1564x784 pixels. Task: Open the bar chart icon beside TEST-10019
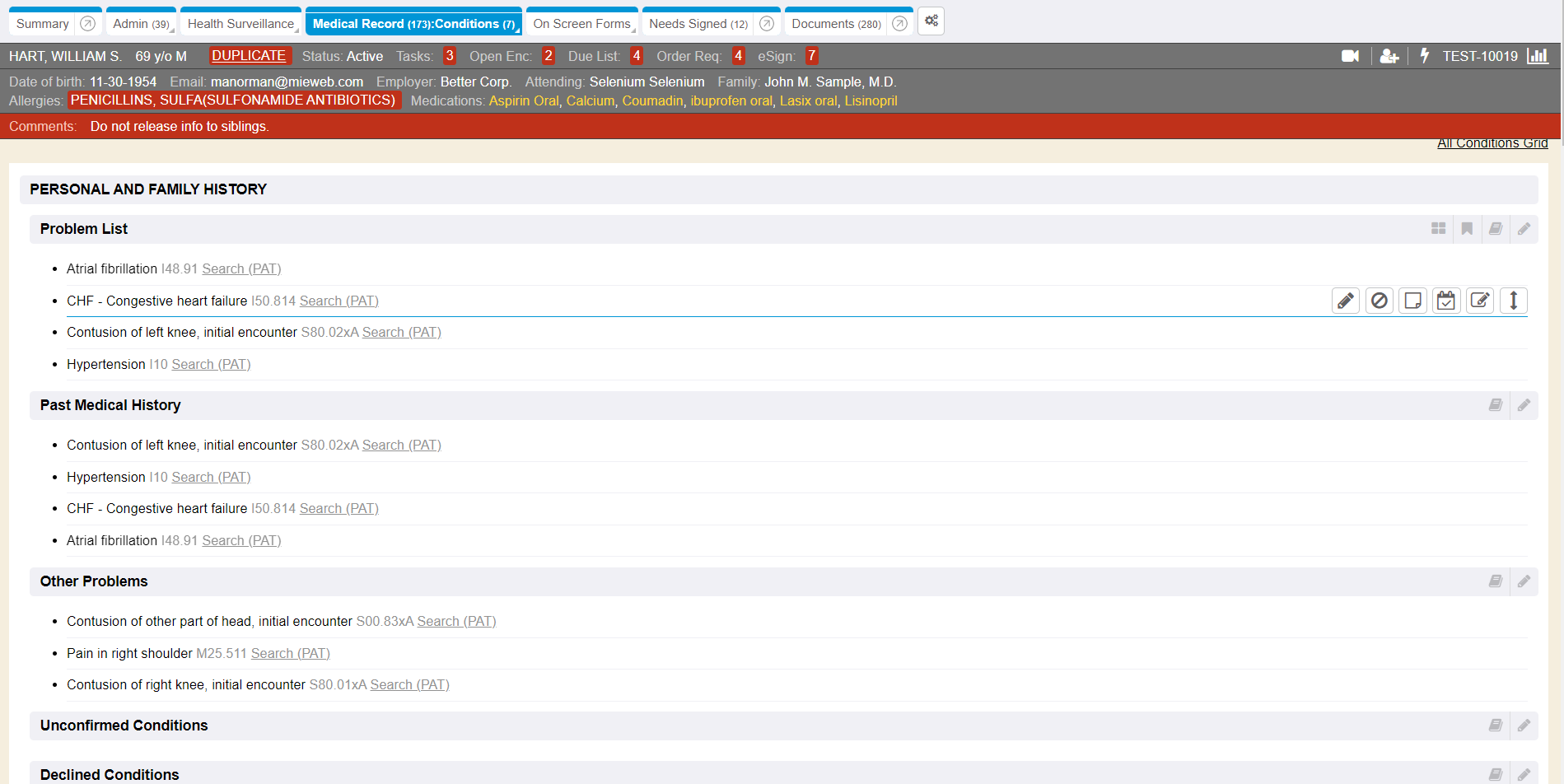coord(1537,56)
